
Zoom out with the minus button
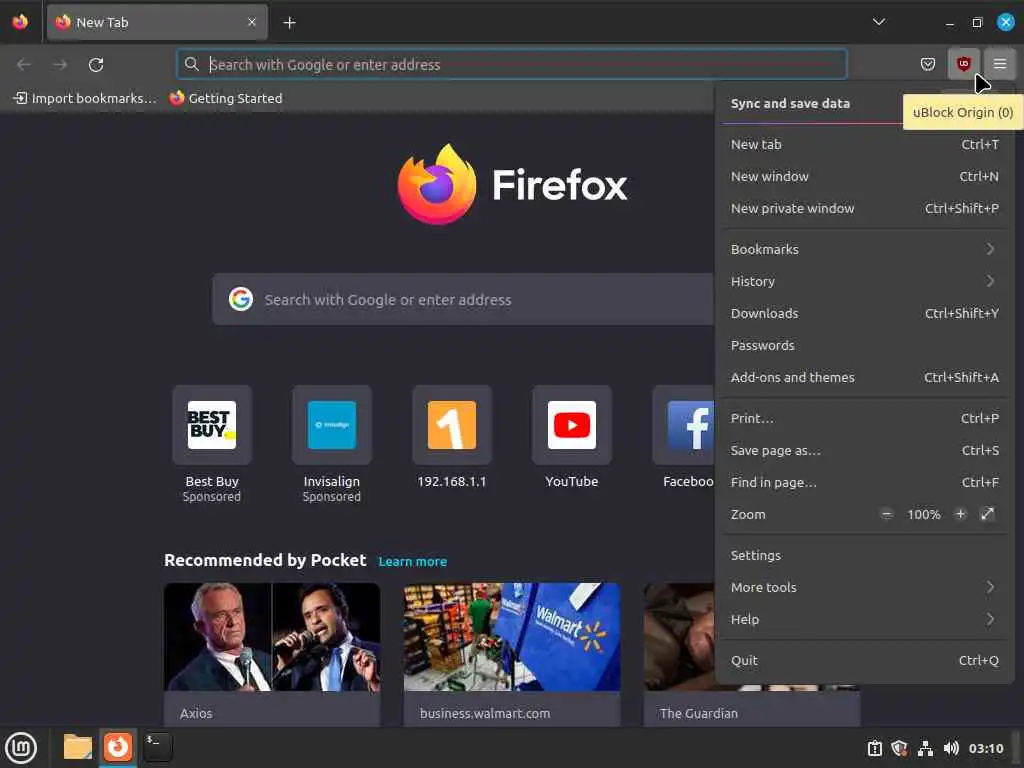tap(886, 514)
